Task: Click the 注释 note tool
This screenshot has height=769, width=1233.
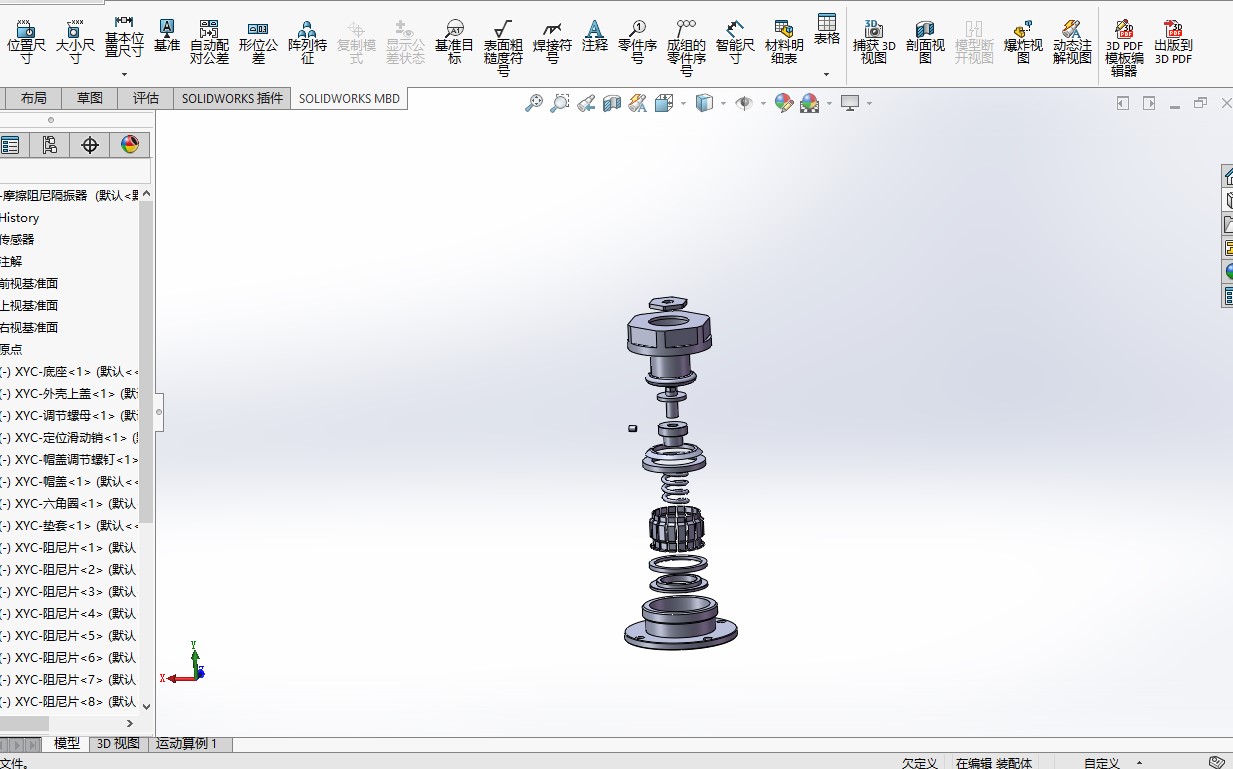Action: tap(594, 35)
